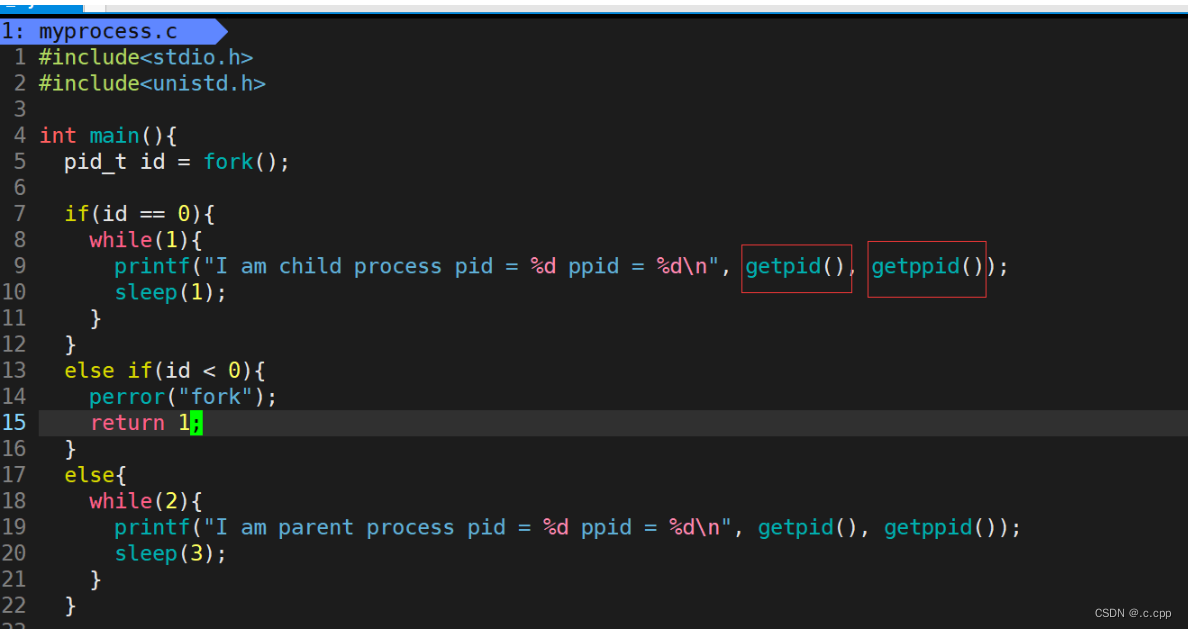The image size is (1188, 629).
Task: Click the 'sleep(1);' statement
Action: [x=170, y=293]
